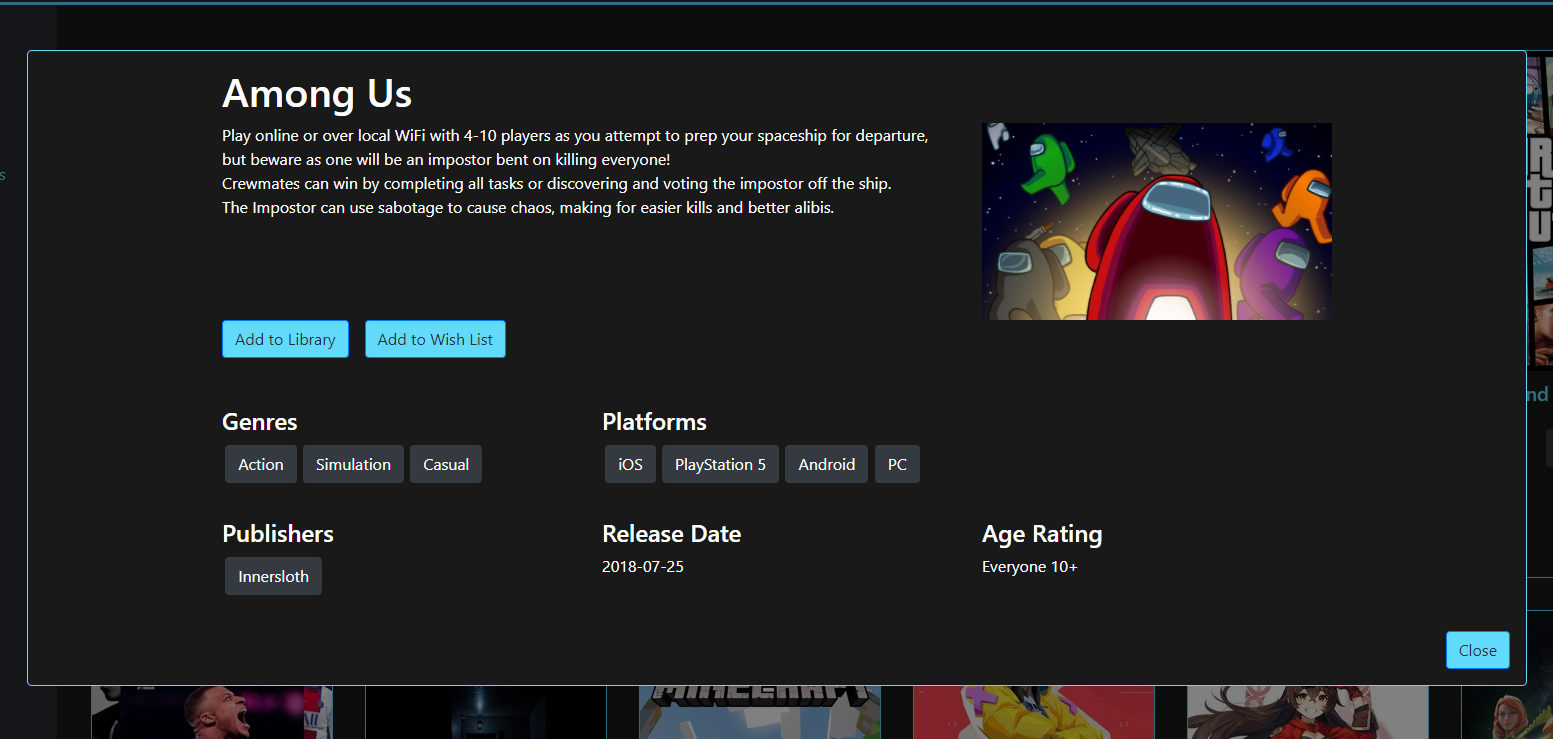
Task: Close the Among Us details dialog
Action: pyautogui.click(x=1477, y=650)
